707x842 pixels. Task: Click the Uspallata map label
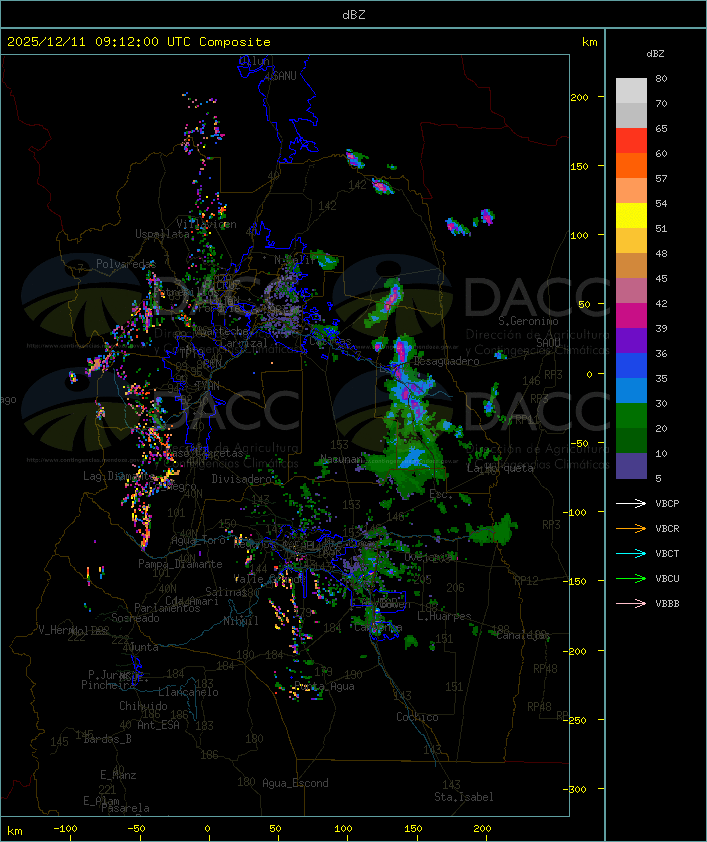(x=162, y=234)
